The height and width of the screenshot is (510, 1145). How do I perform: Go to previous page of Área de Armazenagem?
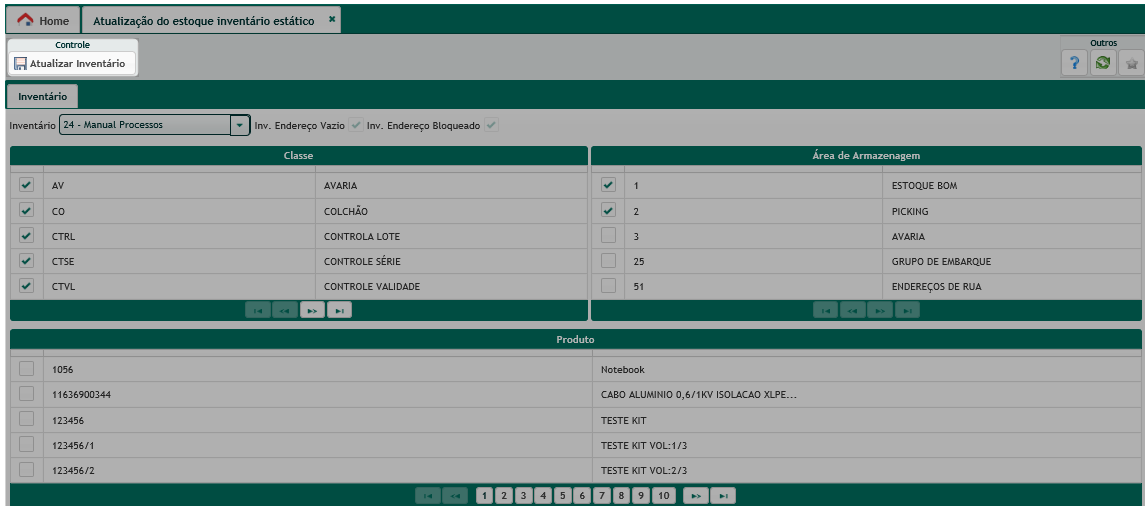coord(852,311)
